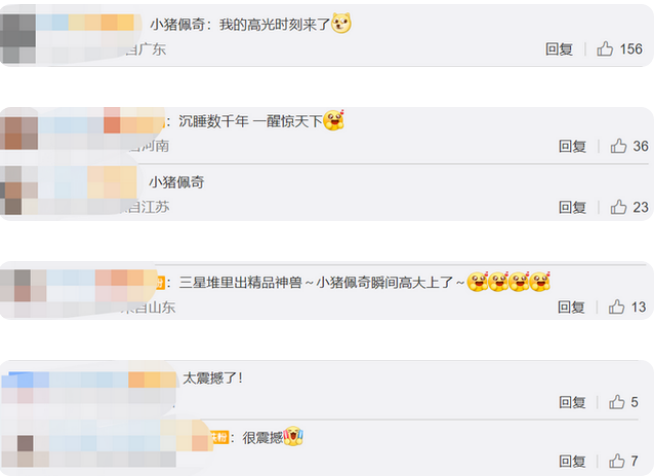657x476 pixels.
Task: Open avatar of the Guangdong commenter
Action: [18, 34]
